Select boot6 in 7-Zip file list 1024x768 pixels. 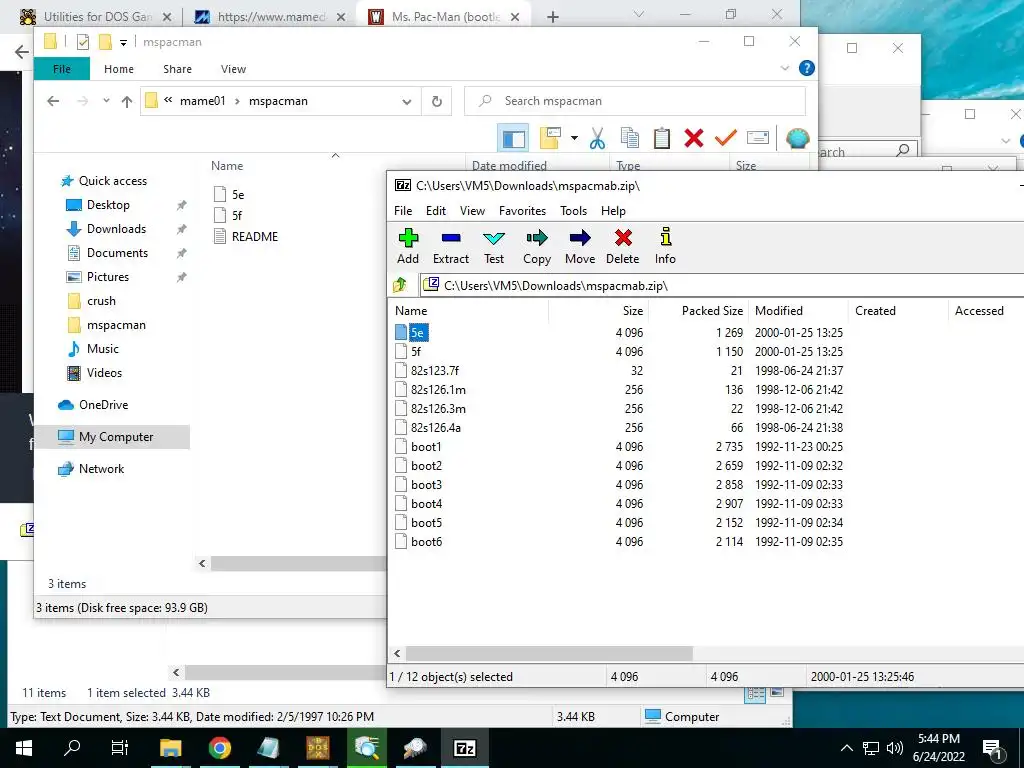tap(426, 541)
